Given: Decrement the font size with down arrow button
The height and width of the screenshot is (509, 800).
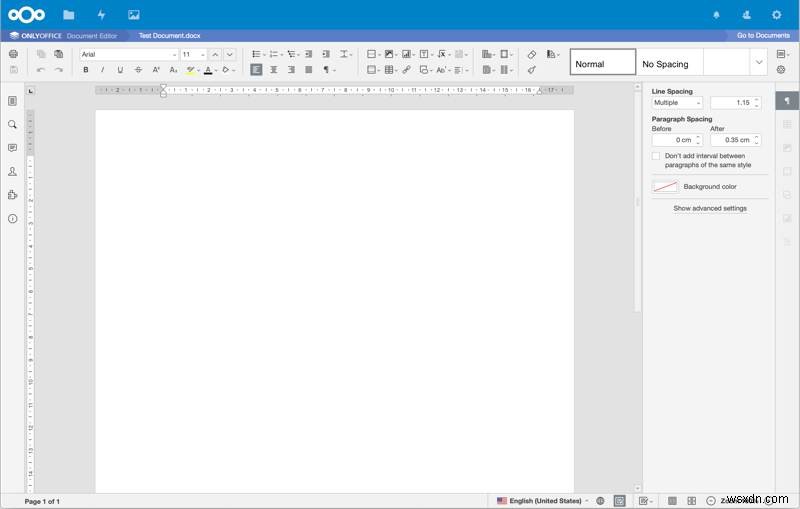Looking at the screenshot, I should tap(230, 54).
